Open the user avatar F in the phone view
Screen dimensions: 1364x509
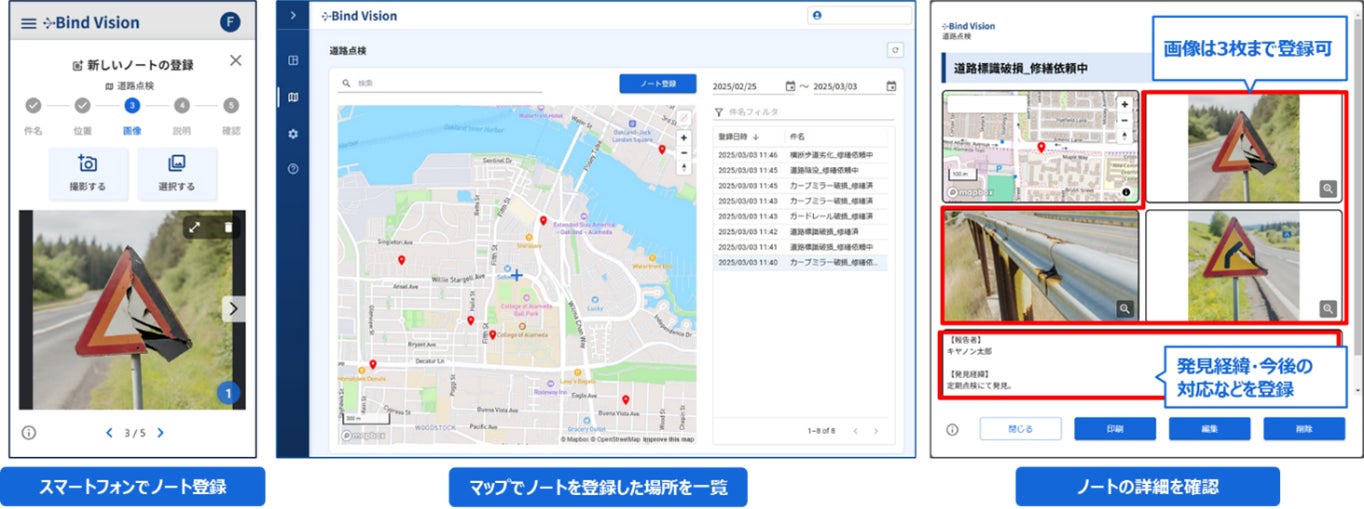(230, 22)
